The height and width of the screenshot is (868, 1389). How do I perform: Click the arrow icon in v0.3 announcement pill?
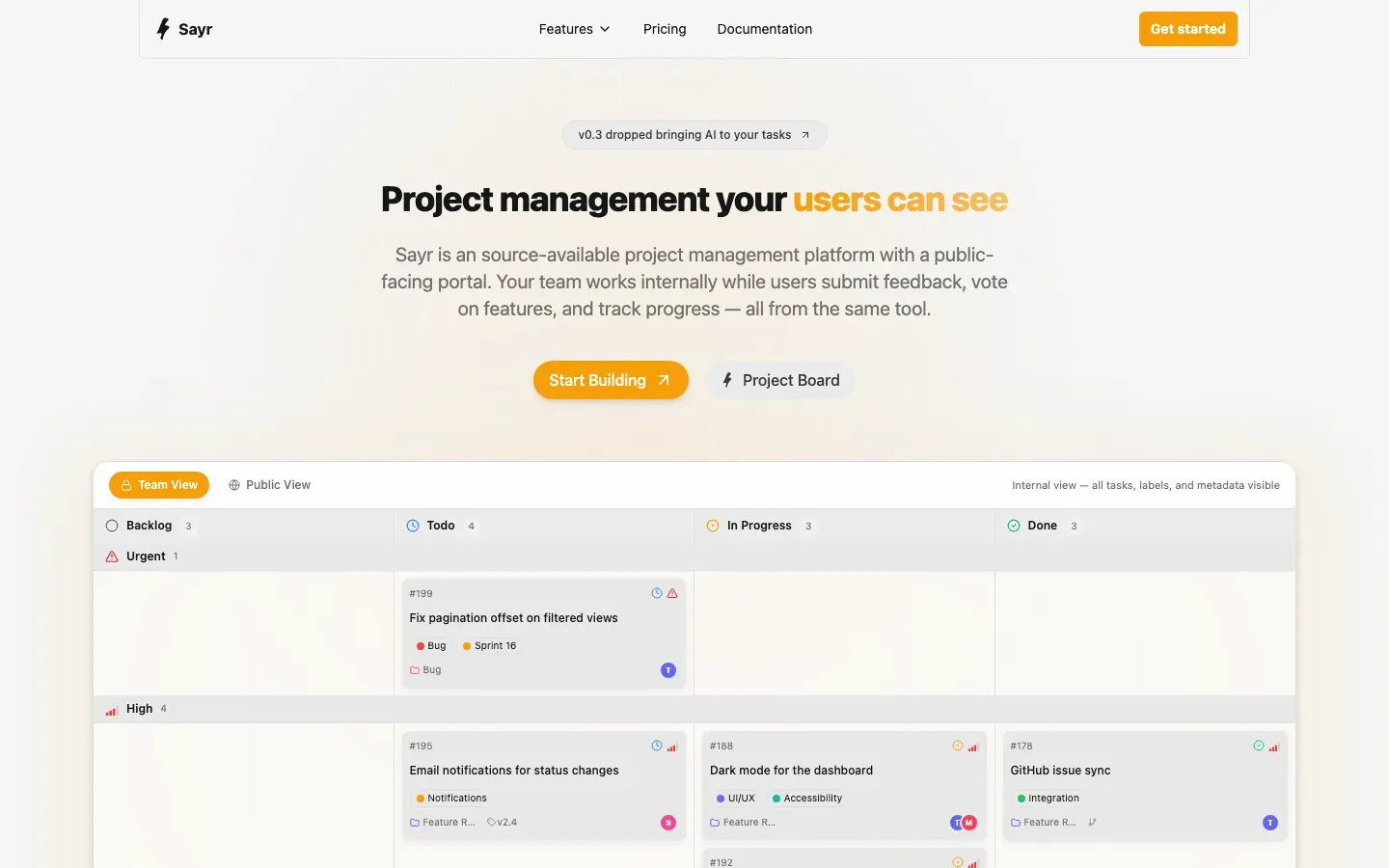coord(805,135)
